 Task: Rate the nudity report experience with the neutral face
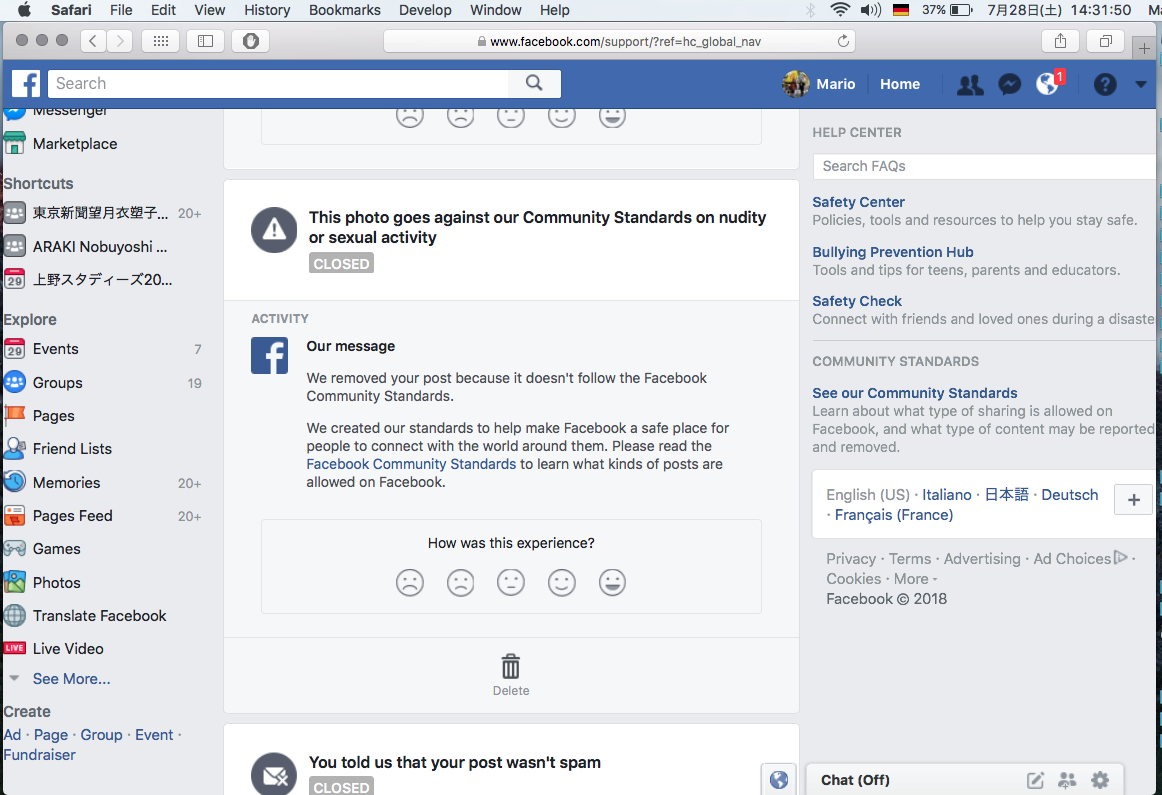[511, 582]
